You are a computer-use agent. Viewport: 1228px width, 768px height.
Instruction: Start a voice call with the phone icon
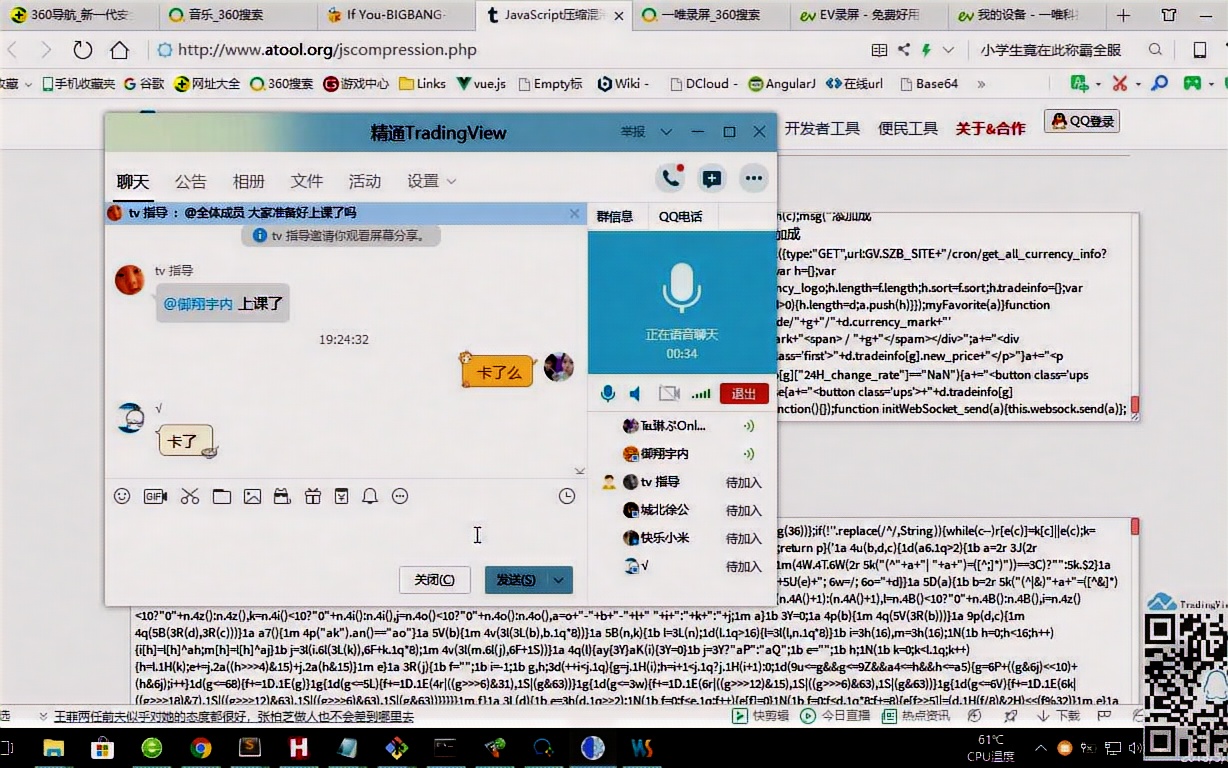tap(670, 177)
